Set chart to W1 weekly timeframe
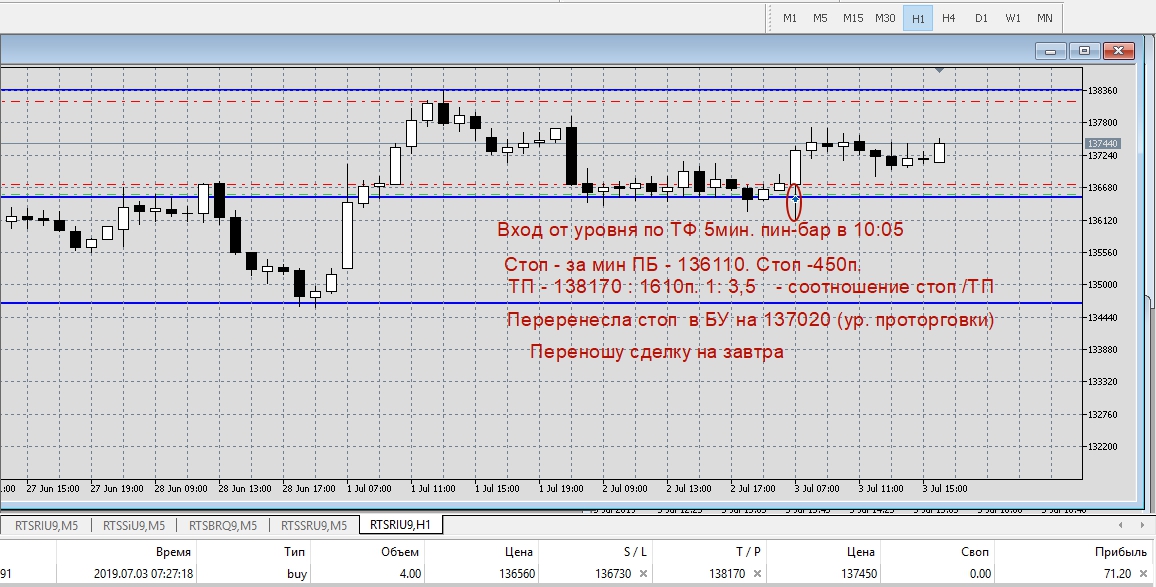The image size is (1156, 587). [x=1013, y=18]
